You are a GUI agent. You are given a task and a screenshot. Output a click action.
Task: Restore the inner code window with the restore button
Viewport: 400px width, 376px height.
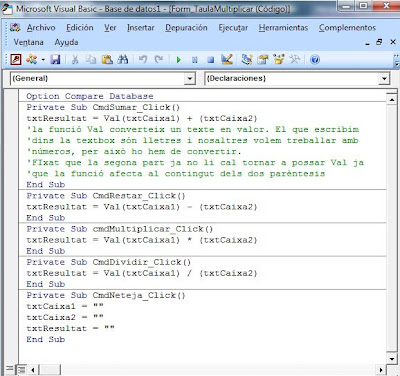(379, 42)
